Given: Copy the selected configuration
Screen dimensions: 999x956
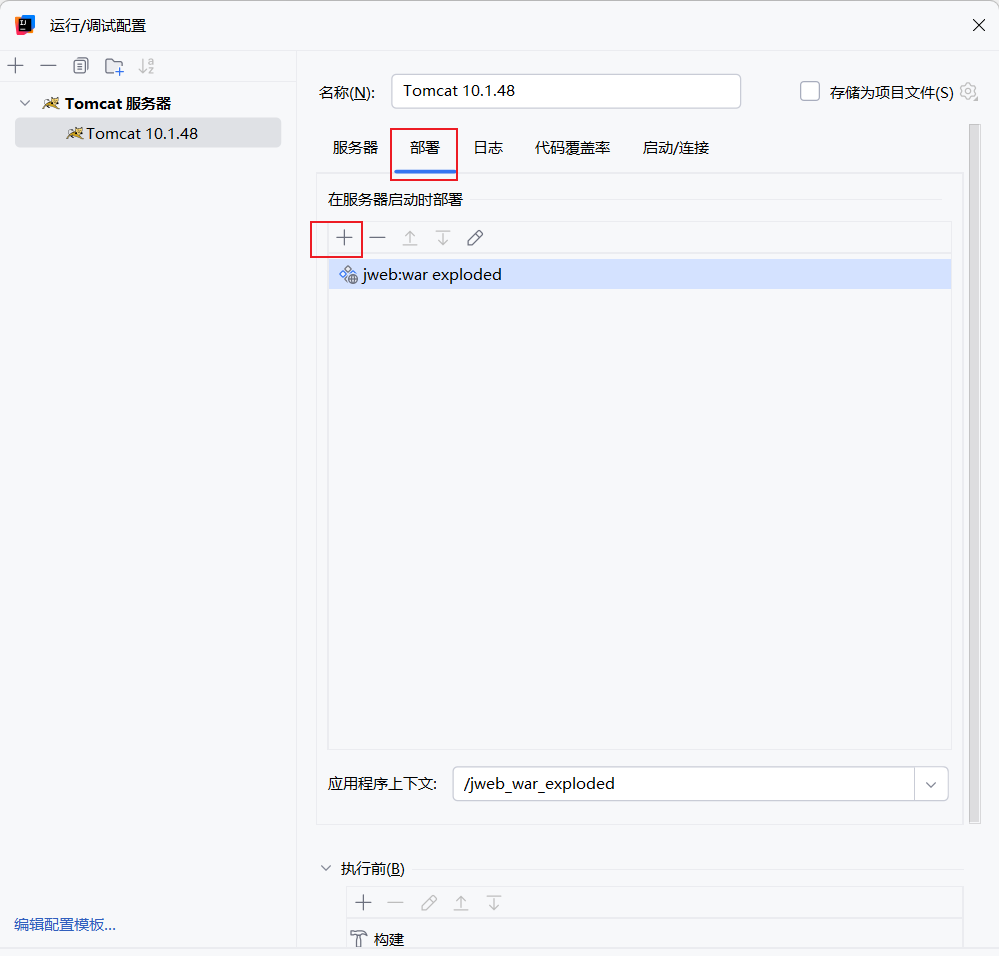Looking at the screenshot, I should pyautogui.click(x=80, y=65).
